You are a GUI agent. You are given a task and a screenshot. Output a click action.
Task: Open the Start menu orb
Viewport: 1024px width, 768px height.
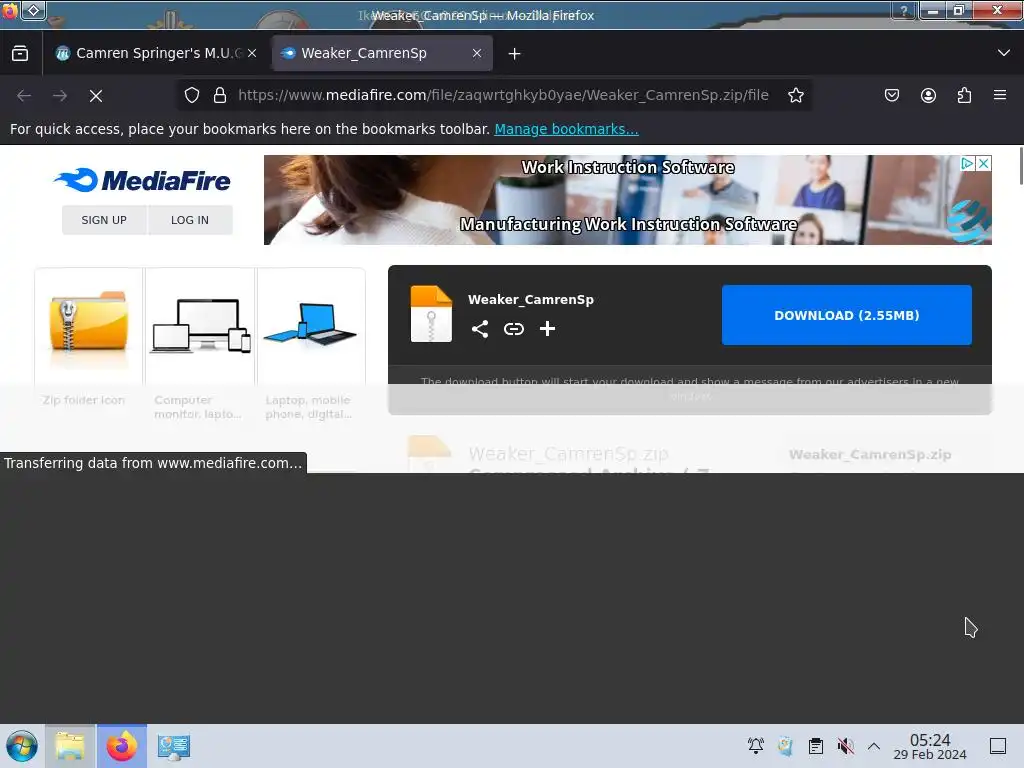point(22,746)
